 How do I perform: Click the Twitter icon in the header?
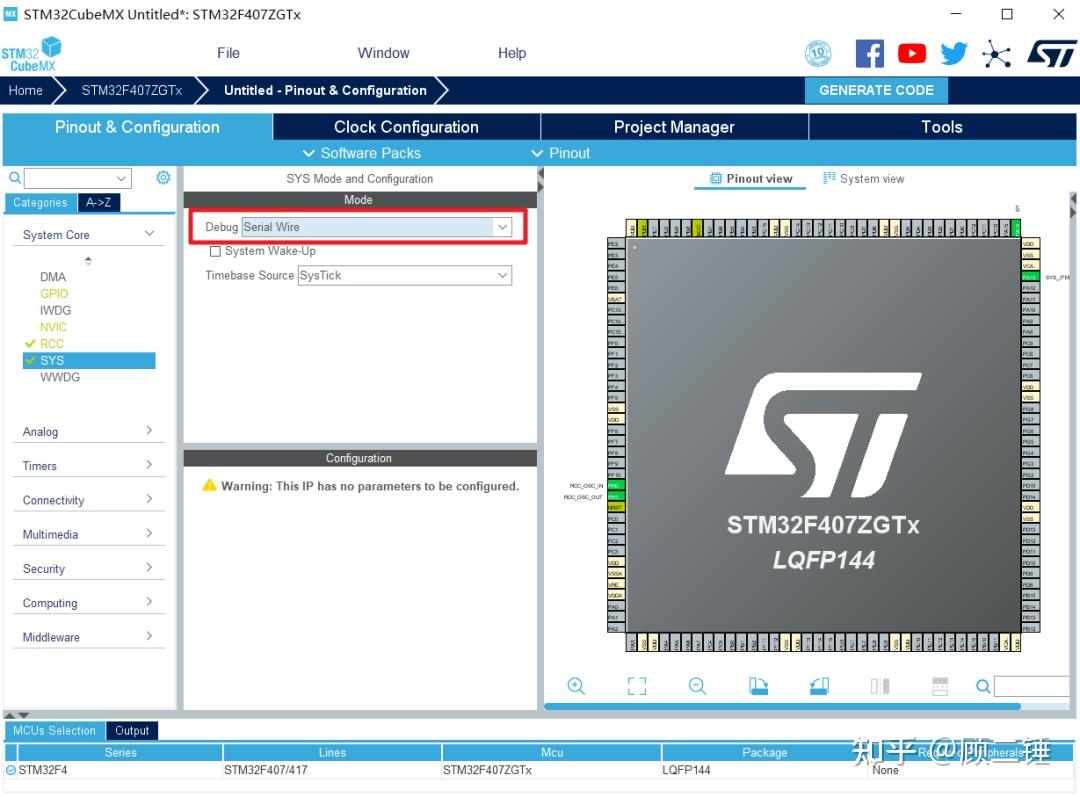point(953,53)
